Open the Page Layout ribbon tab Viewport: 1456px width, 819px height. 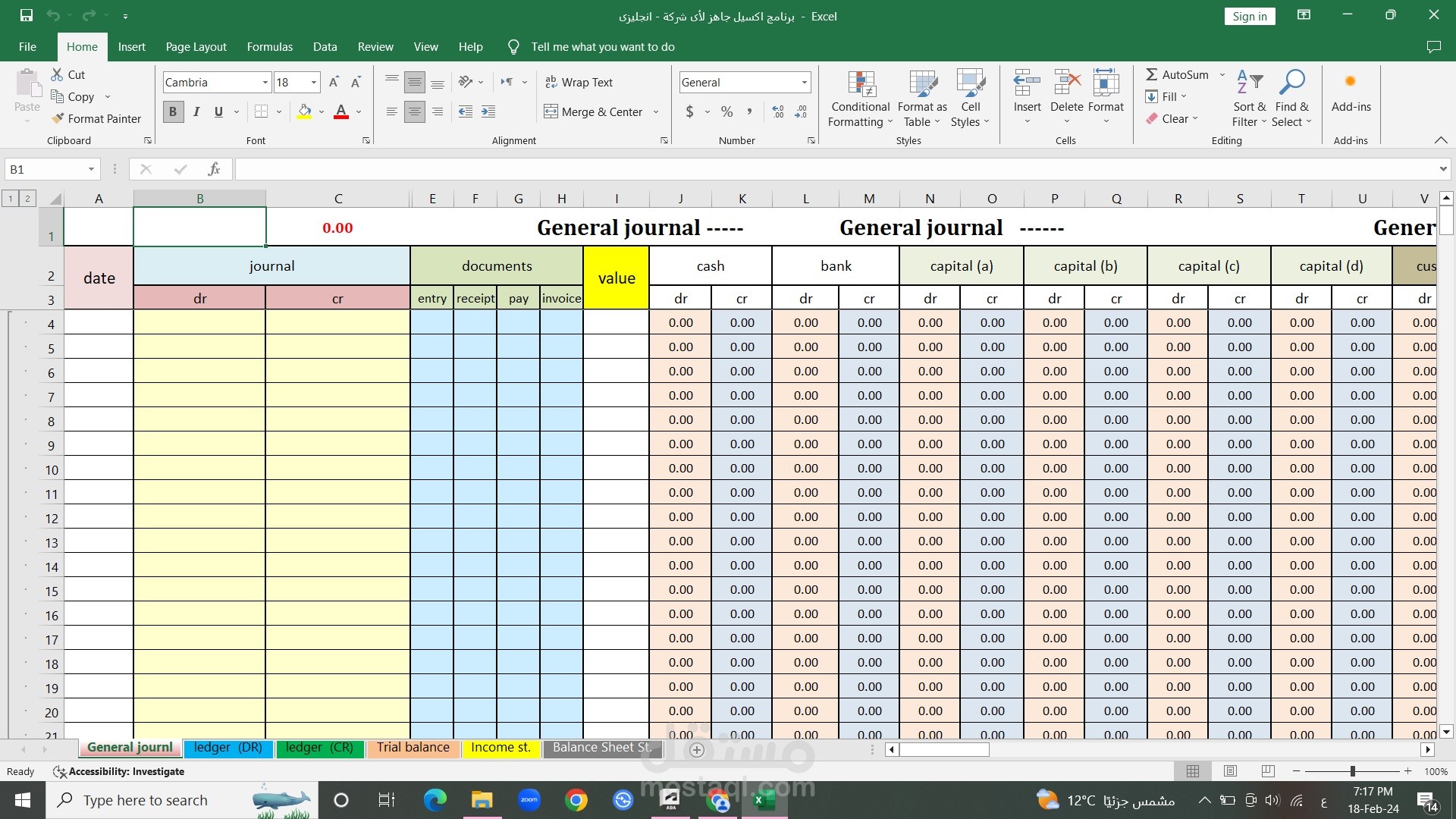(196, 47)
